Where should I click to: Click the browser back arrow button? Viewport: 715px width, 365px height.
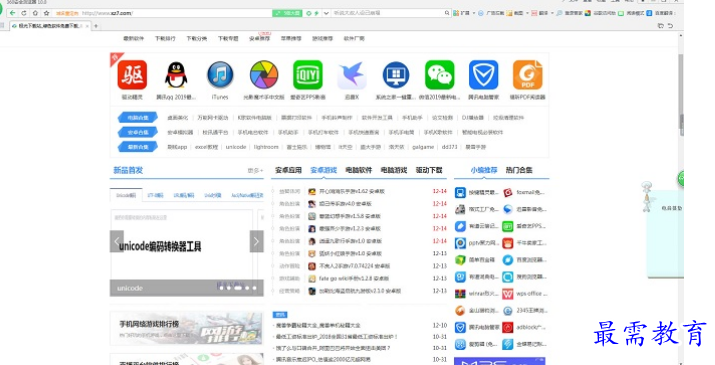(x=12, y=13)
